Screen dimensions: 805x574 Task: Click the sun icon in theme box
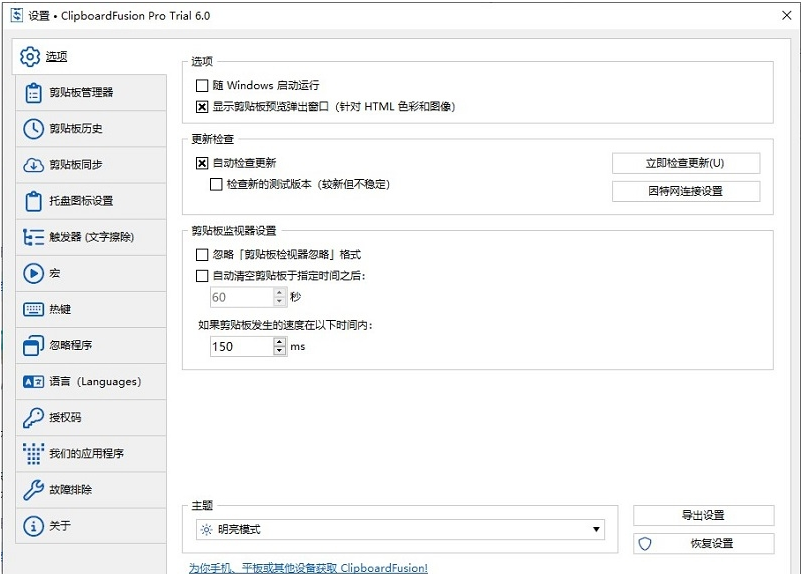pyautogui.click(x=206, y=529)
